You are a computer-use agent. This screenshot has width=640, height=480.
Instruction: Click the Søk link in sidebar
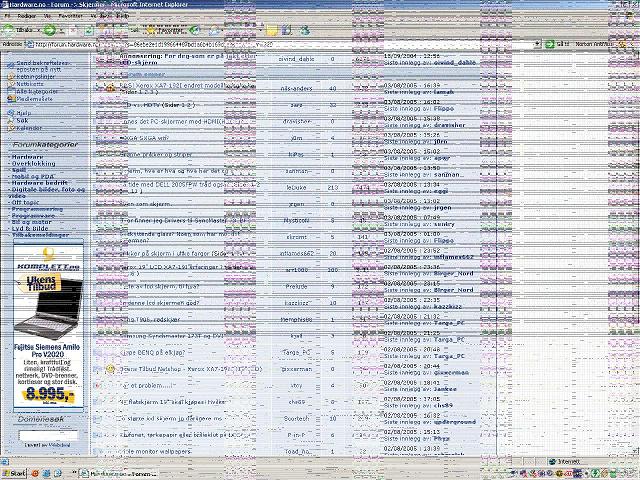(22, 121)
